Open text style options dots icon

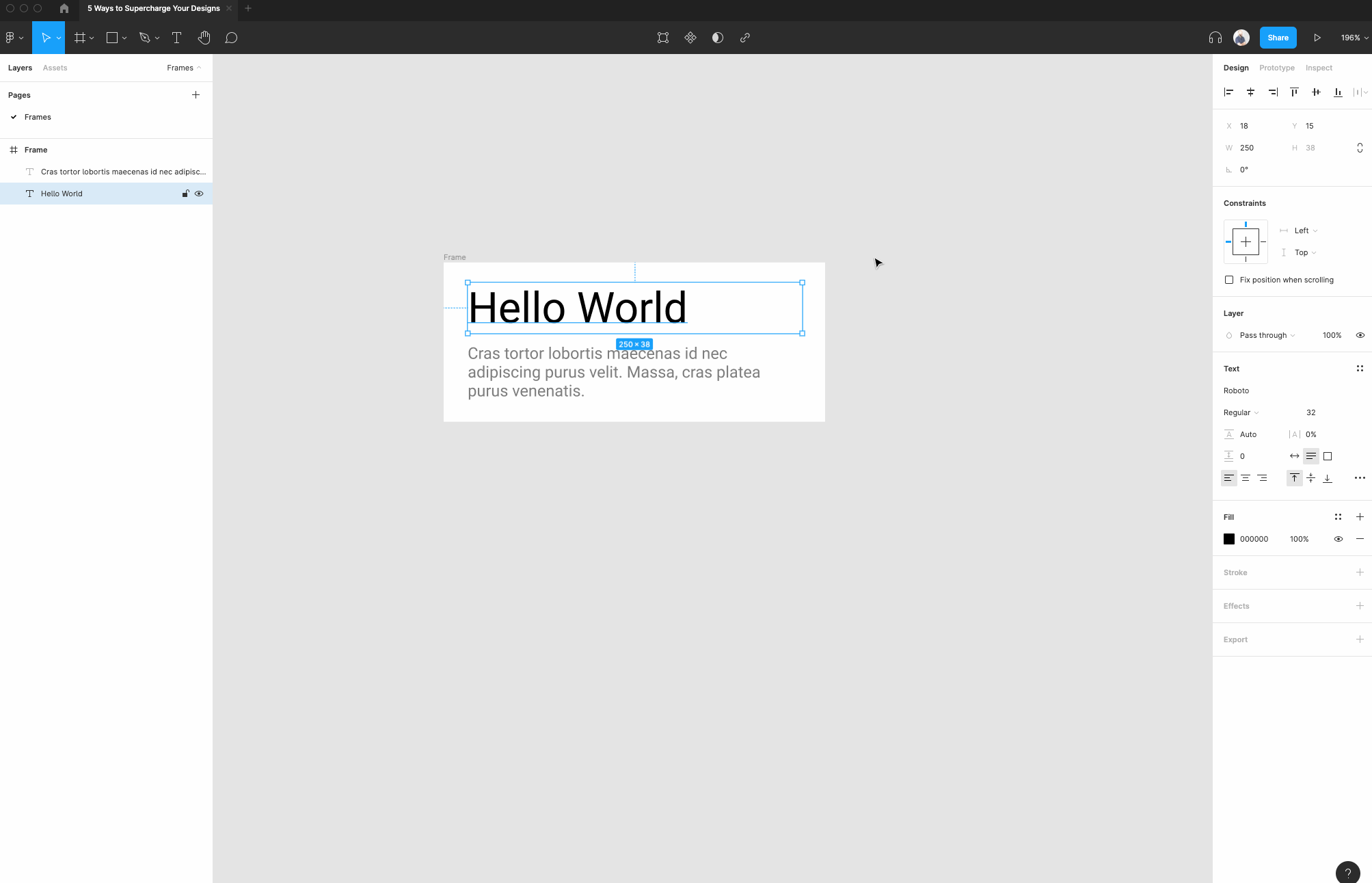pyautogui.click(x=1360, y=369)
